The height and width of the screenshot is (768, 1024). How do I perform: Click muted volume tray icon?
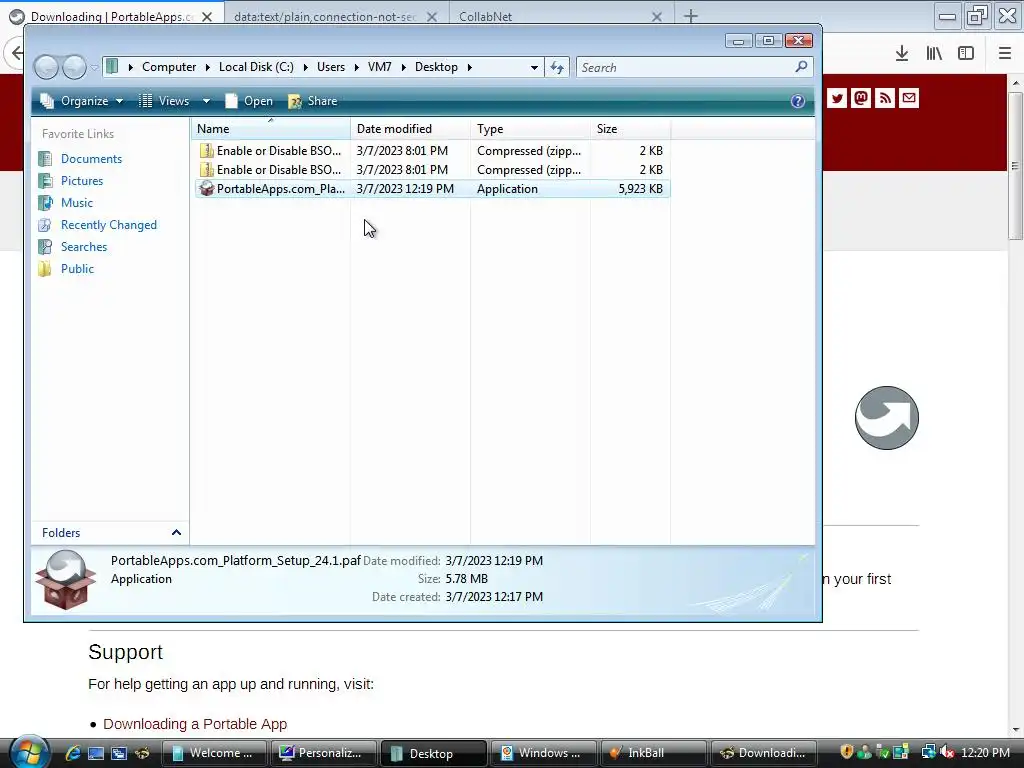tap(946, 753)
